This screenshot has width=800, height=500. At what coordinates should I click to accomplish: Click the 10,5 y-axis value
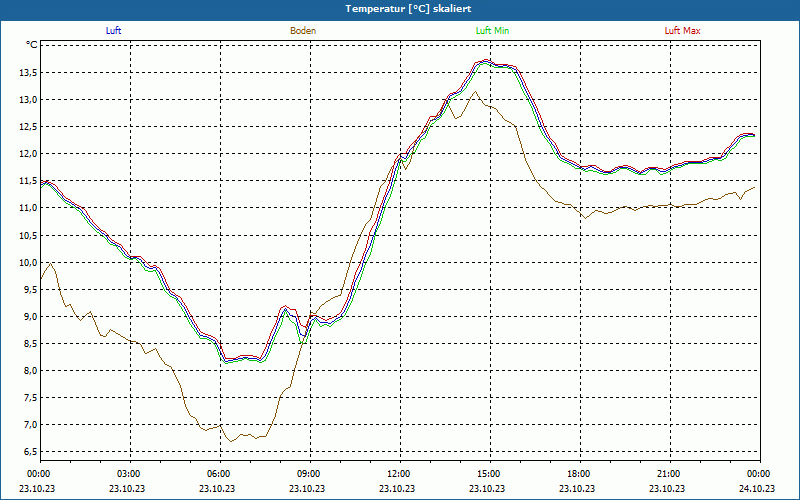(x=28, y=235)
